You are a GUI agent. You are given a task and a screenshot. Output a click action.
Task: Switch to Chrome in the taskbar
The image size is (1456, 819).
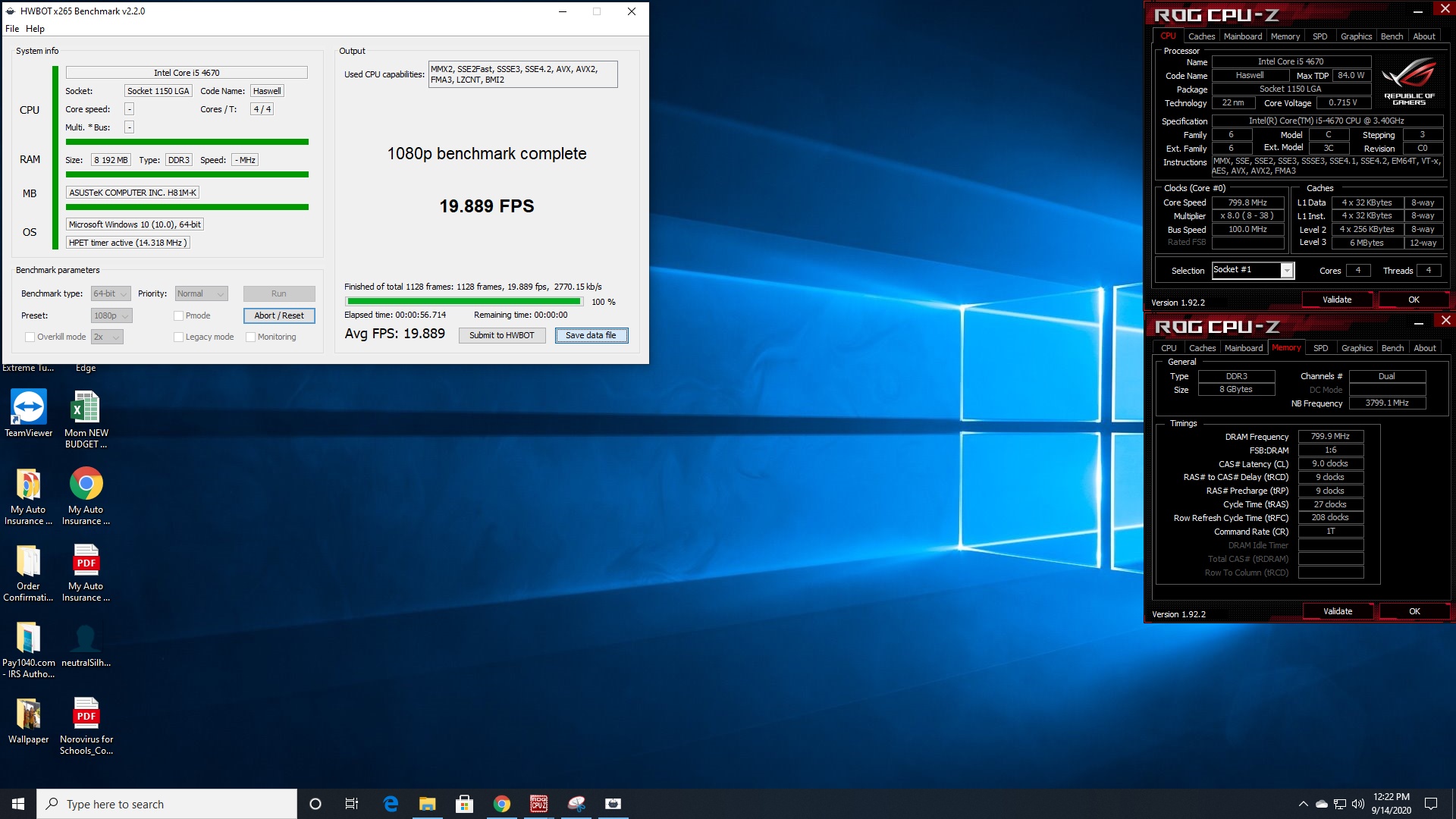[x=501, y=804]
